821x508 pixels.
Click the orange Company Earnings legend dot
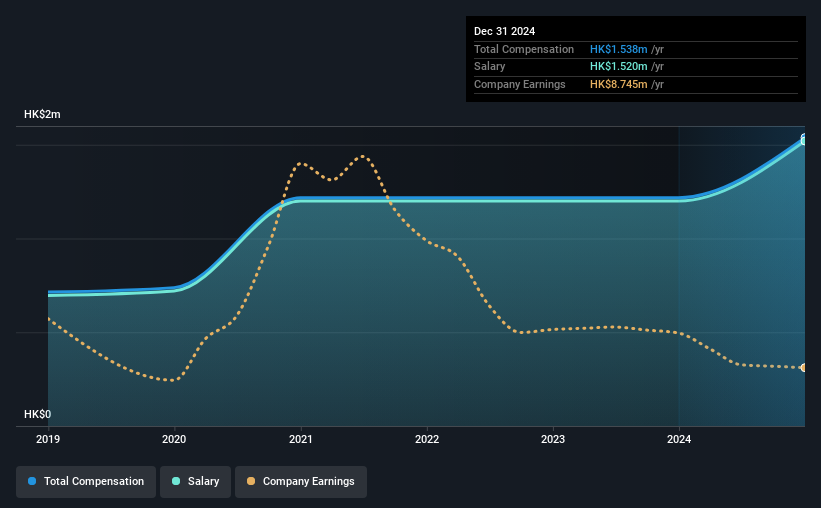coord(251,481)
